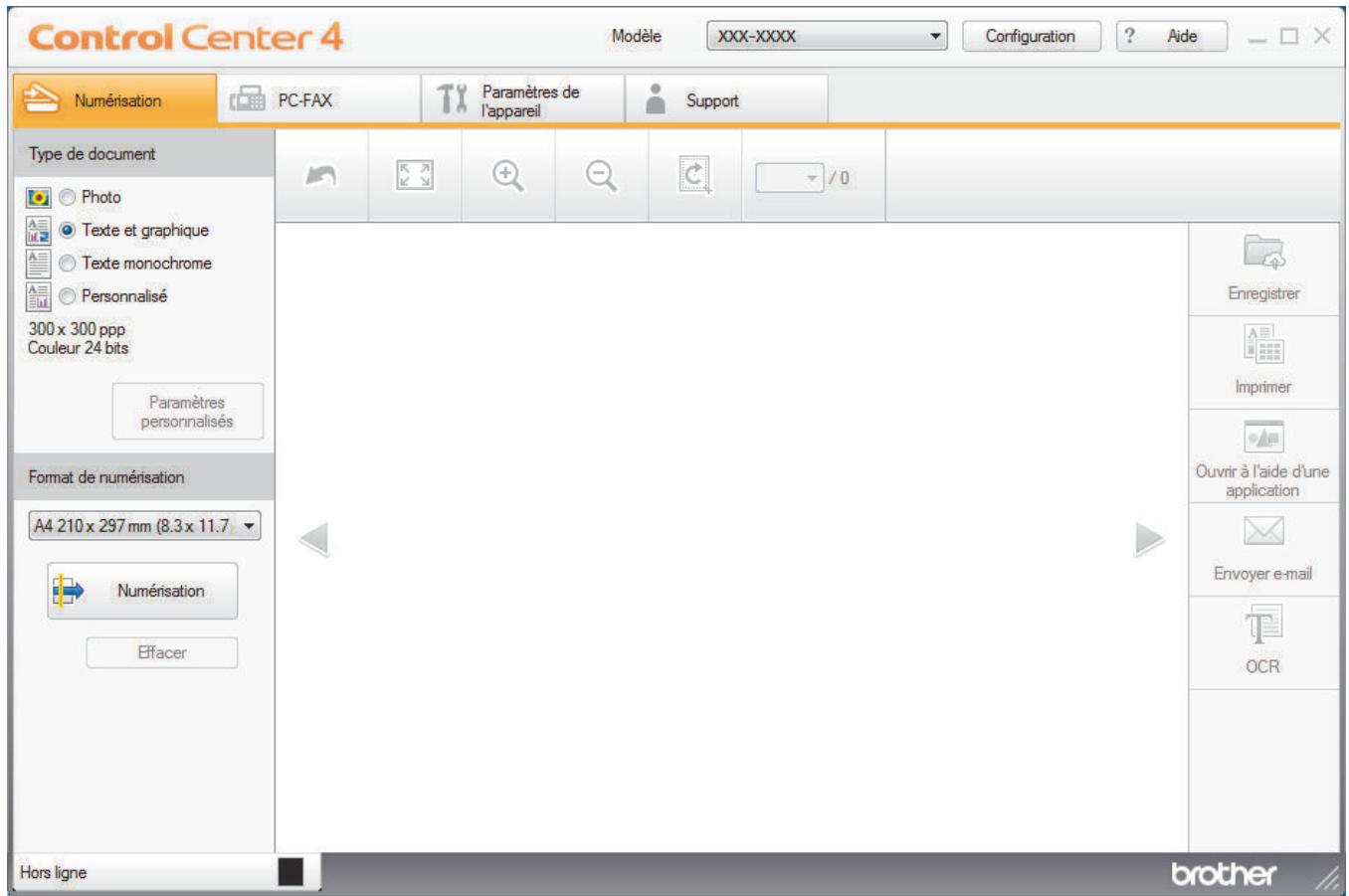1349x896 pixels.
Task: Click the Hors ligne status text
Action: point(54,872)
